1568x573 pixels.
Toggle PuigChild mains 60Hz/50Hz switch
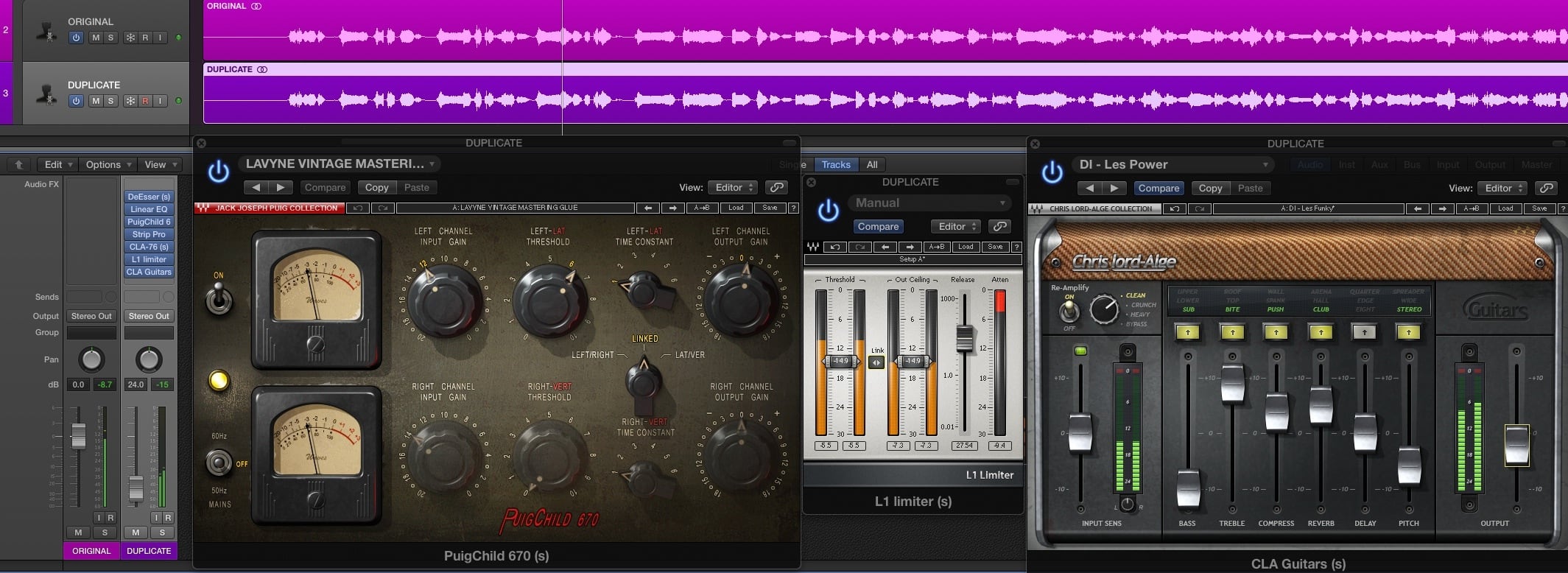(x=219, y=463)
